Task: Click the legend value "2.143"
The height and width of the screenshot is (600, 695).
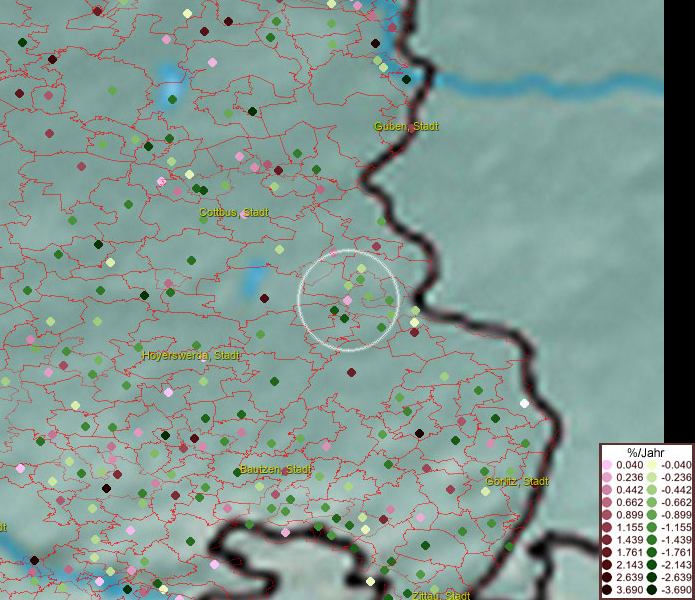Action: tap(629, 565)
